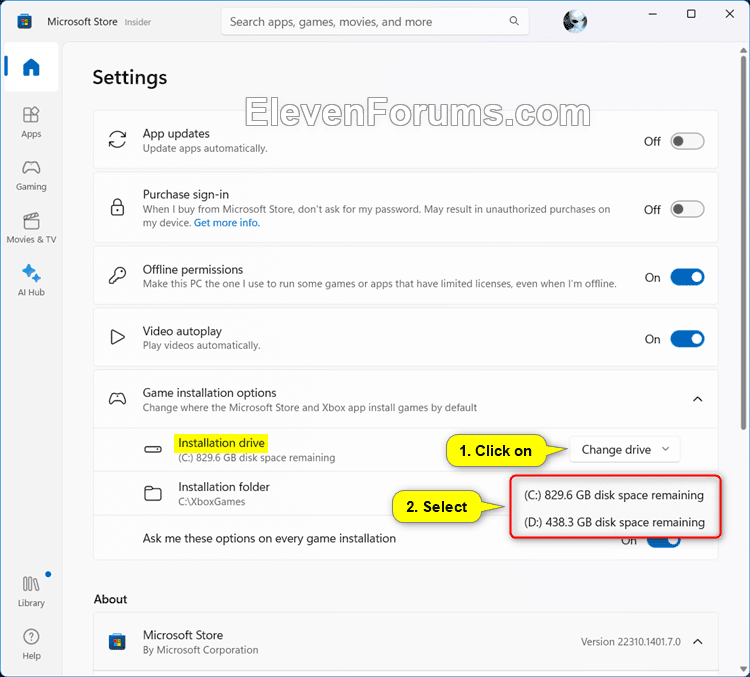This screenshot has width=750, height=677.
Task: Open the Get more info link
Action: (x=227, y=222)
